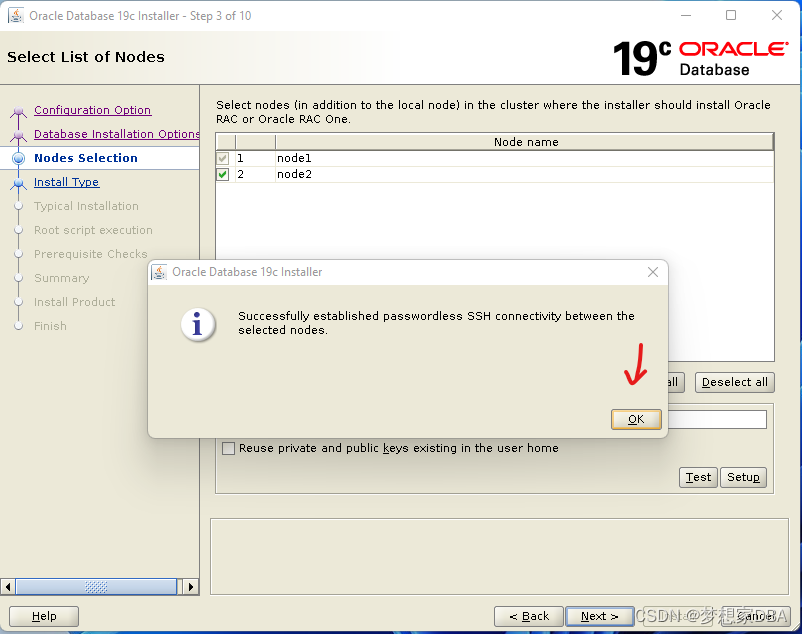Screen dimensions: 802x634
Task: Click the Install Type step marker icon
Action: click(18, 183)
